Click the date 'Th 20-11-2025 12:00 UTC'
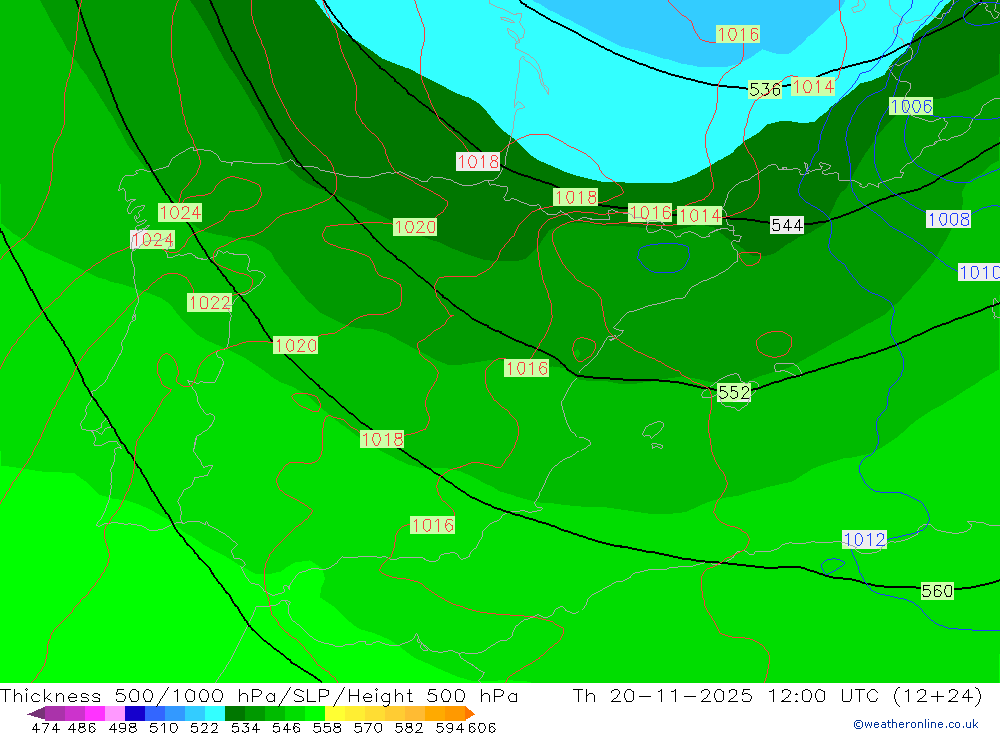This screenshot has height=733, width=1000. (726, 695)
